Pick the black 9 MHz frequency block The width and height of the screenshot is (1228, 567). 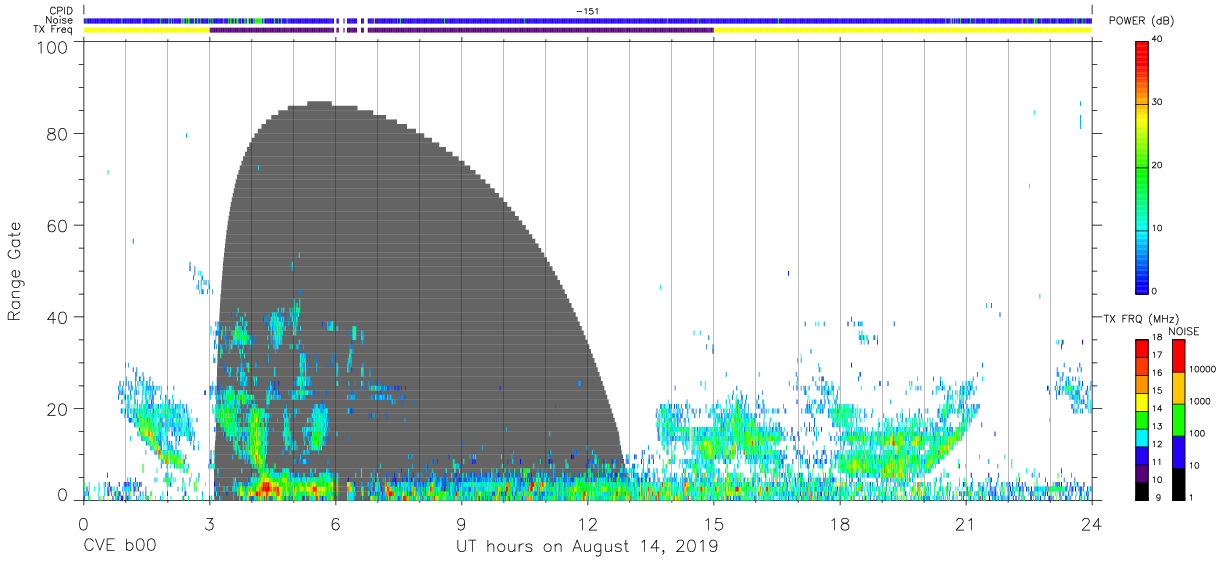[1141, 491]
